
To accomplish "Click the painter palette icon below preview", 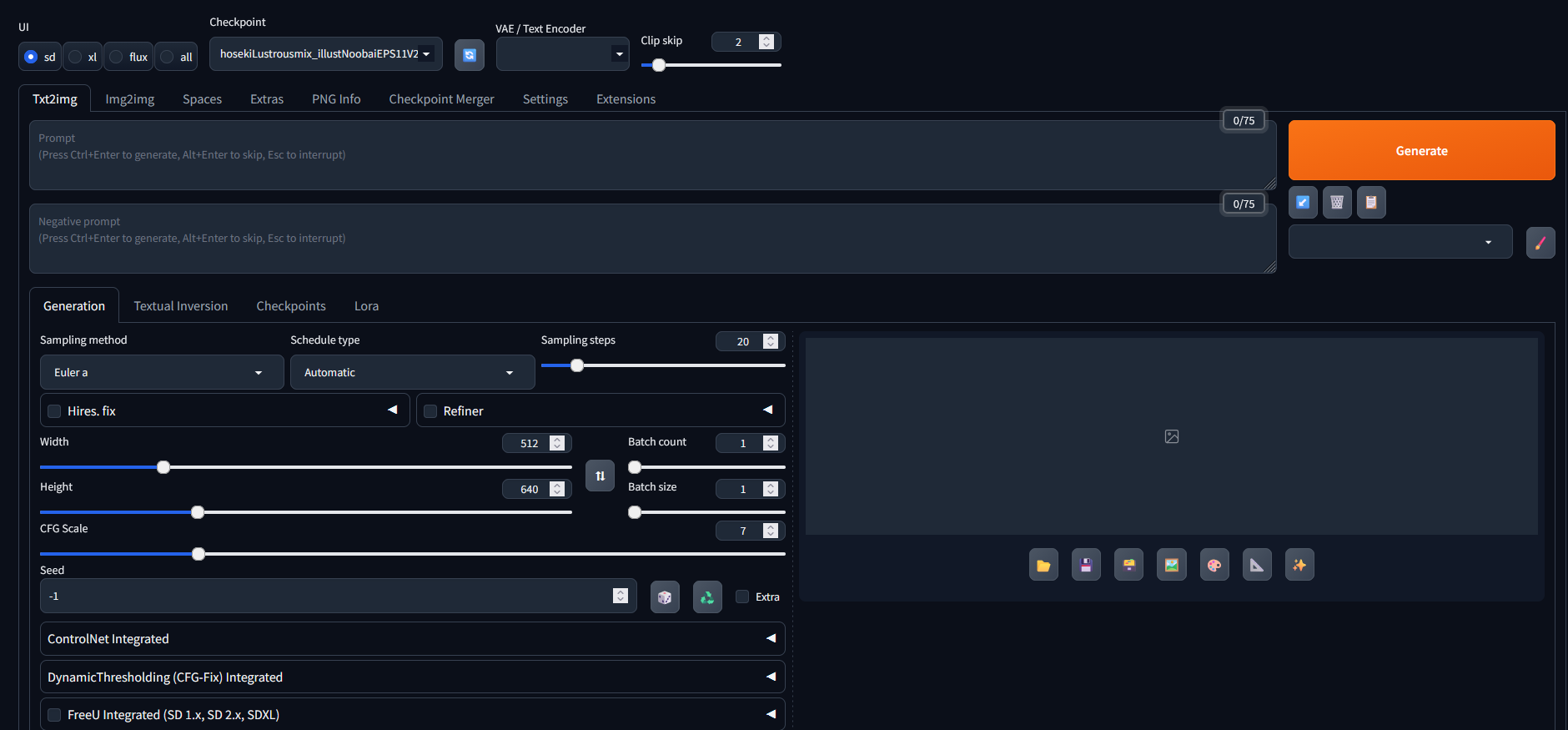I will [1214, 565].
